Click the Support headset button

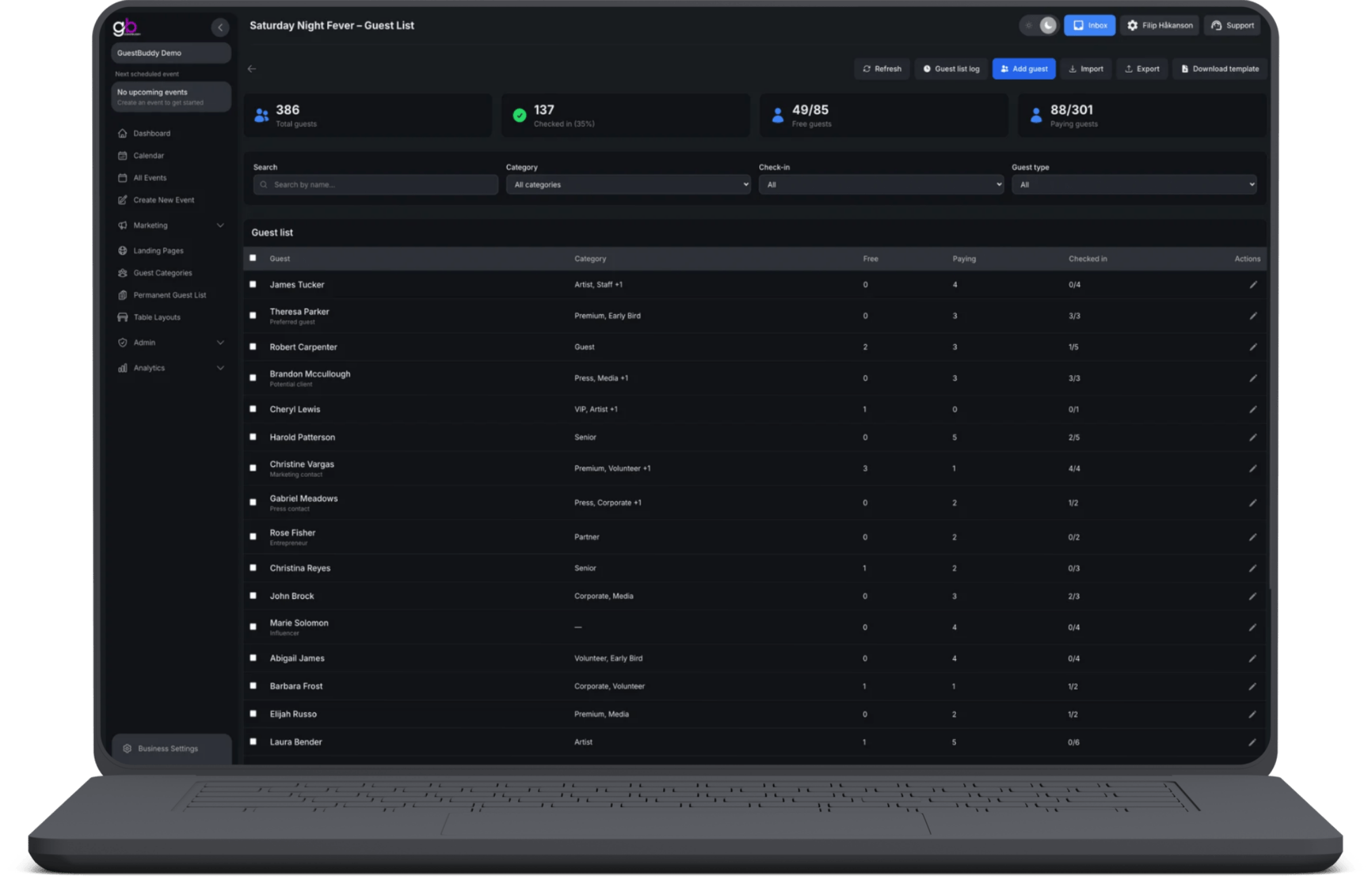1232,25
